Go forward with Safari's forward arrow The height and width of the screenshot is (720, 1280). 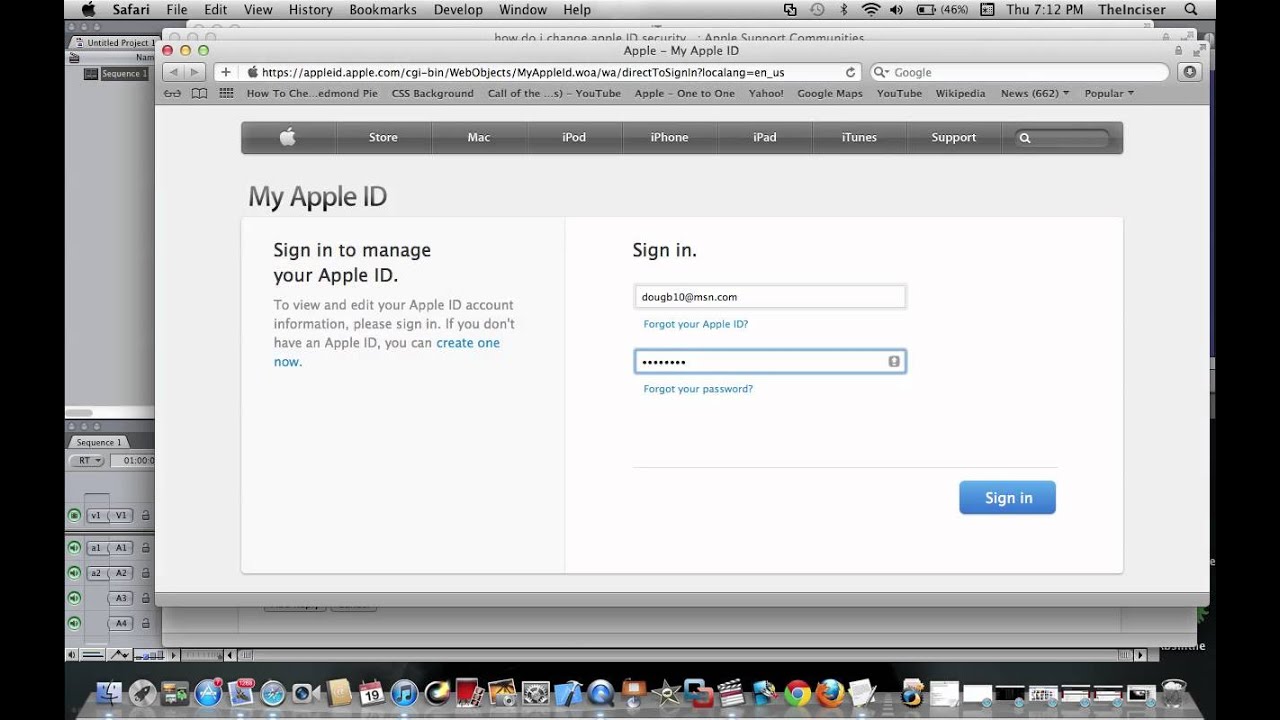tap(194, 72)
